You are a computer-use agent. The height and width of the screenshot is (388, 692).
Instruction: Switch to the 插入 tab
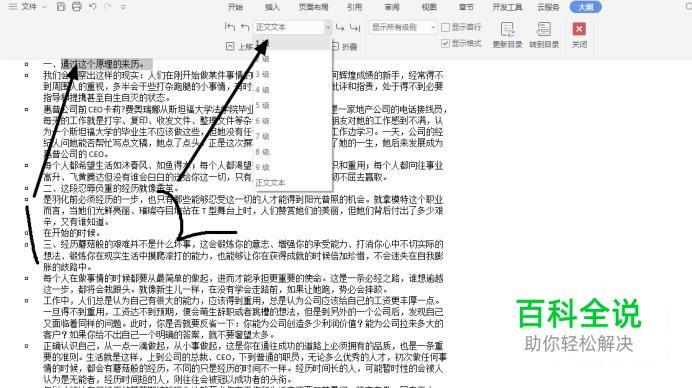[x=272, y=7]
